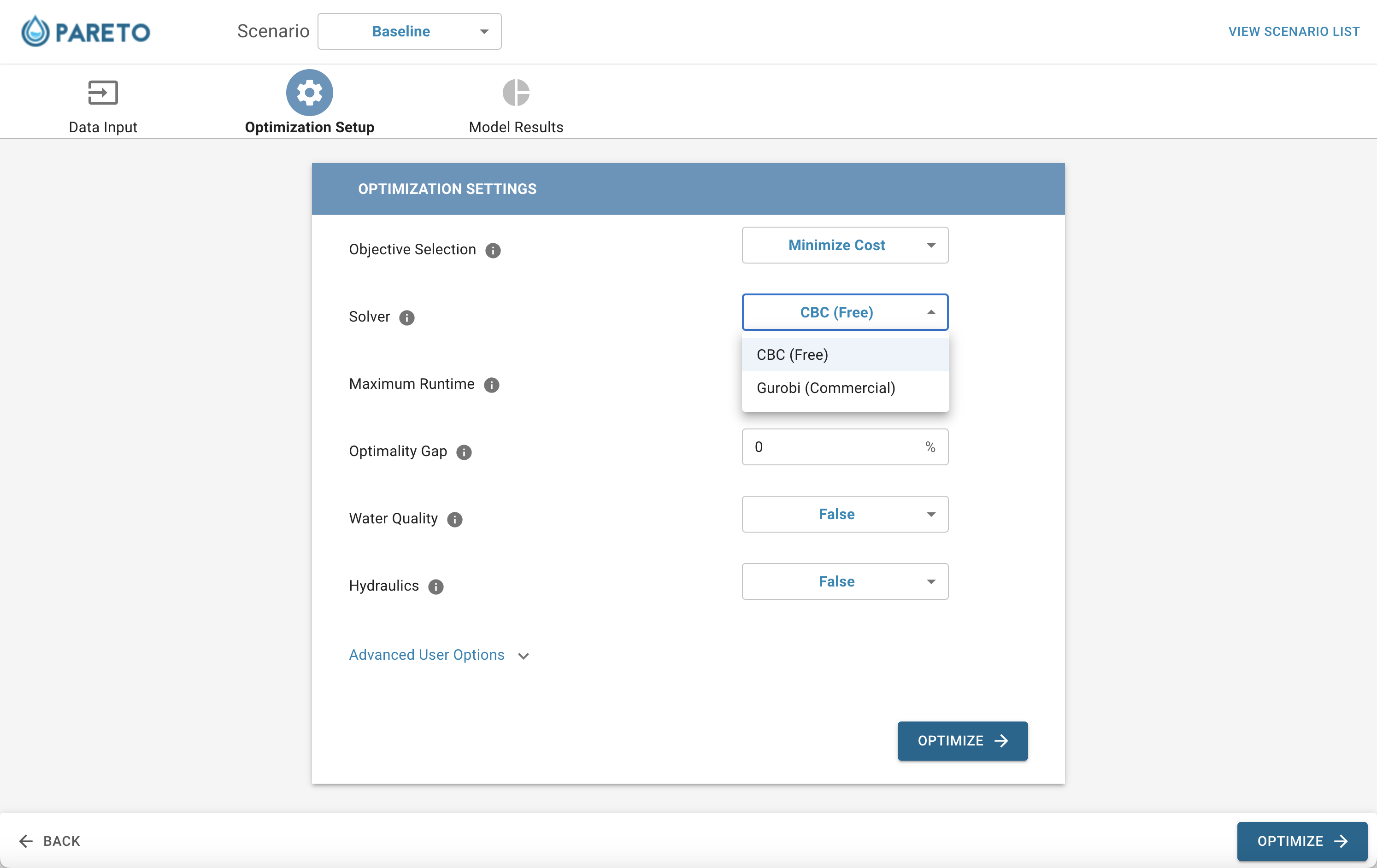Open the Data Input step icon
The height and width of the screenshot is (868, 1377).
tap(103, 93)
